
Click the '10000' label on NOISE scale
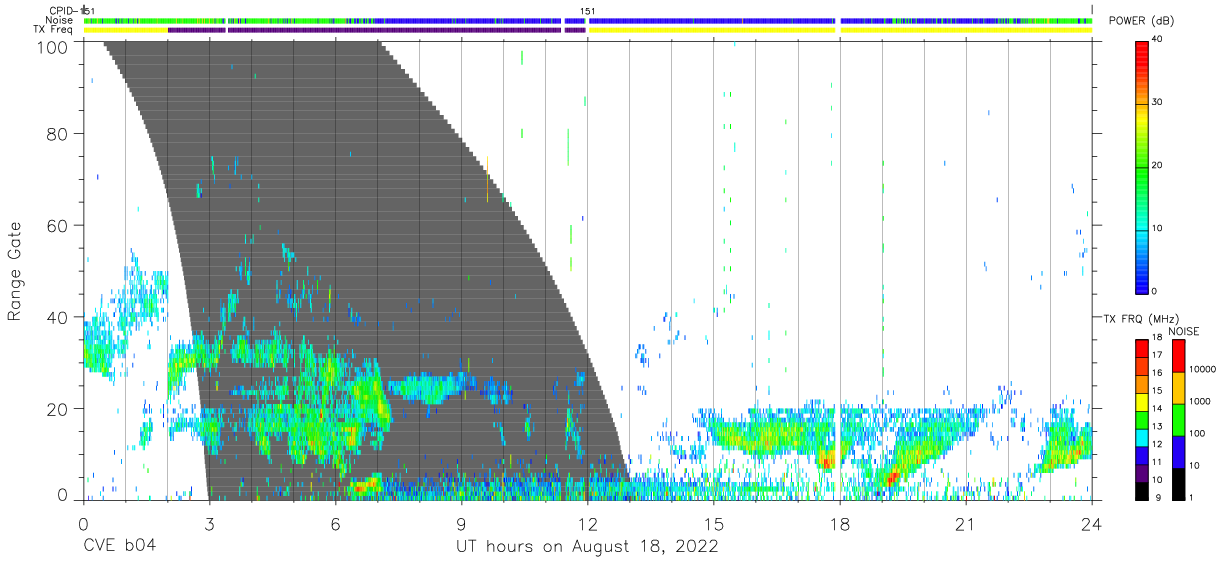click(x=1202, y=370)
